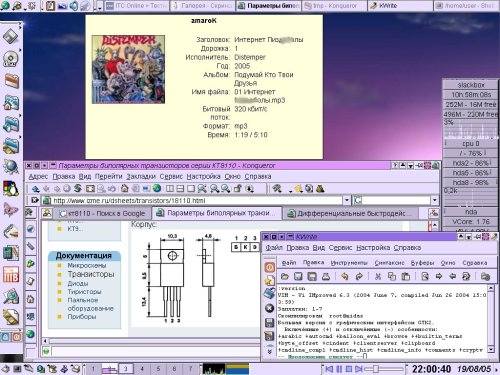Switch to 'Дифференциальные быстродейс...' tab
The width and height of the screenshot is (500, 375).
(352, 213)
